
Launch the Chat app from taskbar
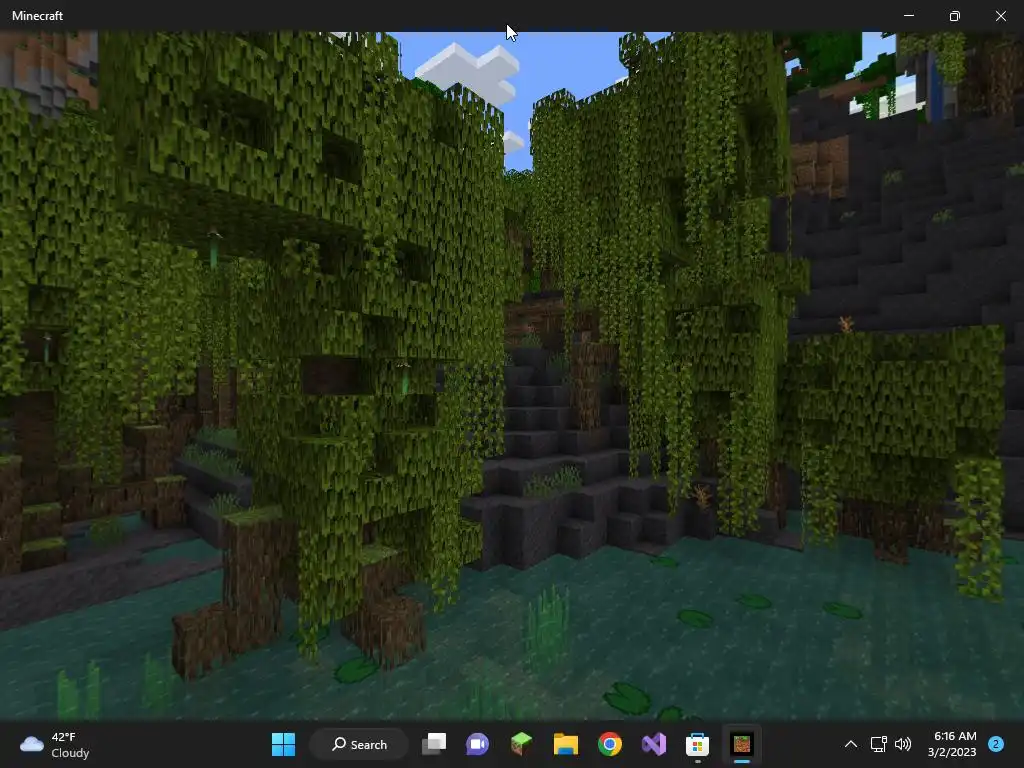(477, 744)
